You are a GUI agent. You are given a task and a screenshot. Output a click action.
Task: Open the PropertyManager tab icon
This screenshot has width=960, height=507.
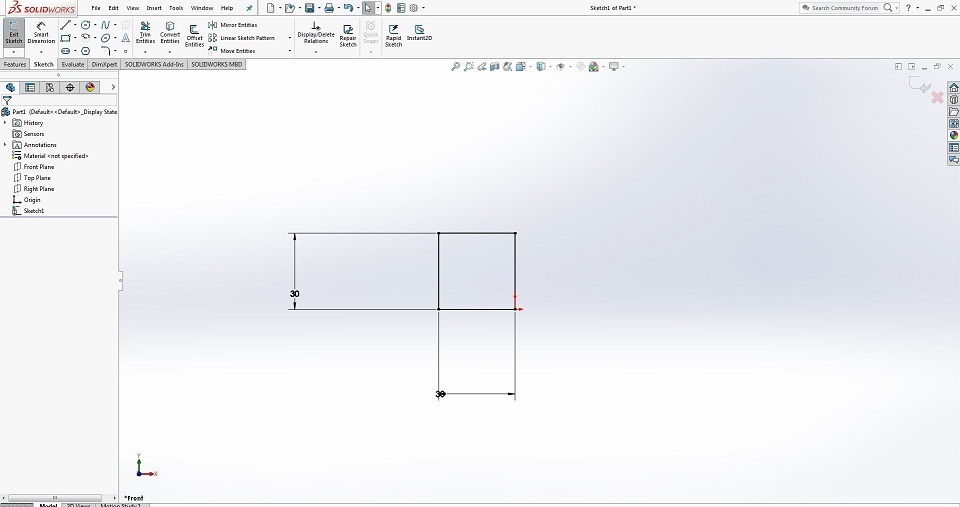coord(29,88)
